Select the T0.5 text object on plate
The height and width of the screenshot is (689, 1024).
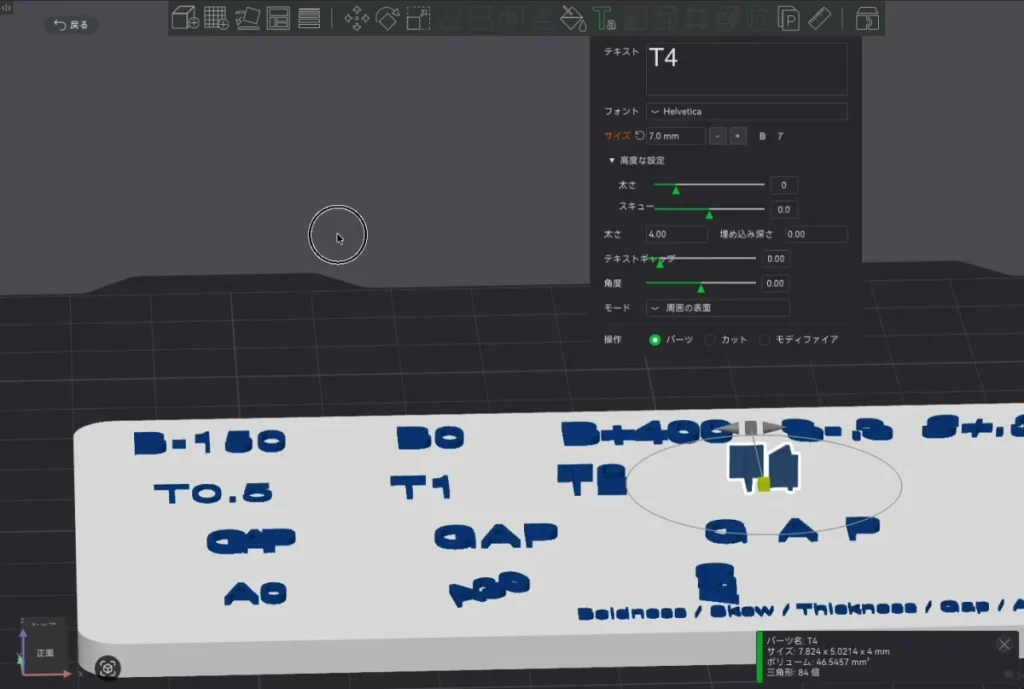pos(214,492)
